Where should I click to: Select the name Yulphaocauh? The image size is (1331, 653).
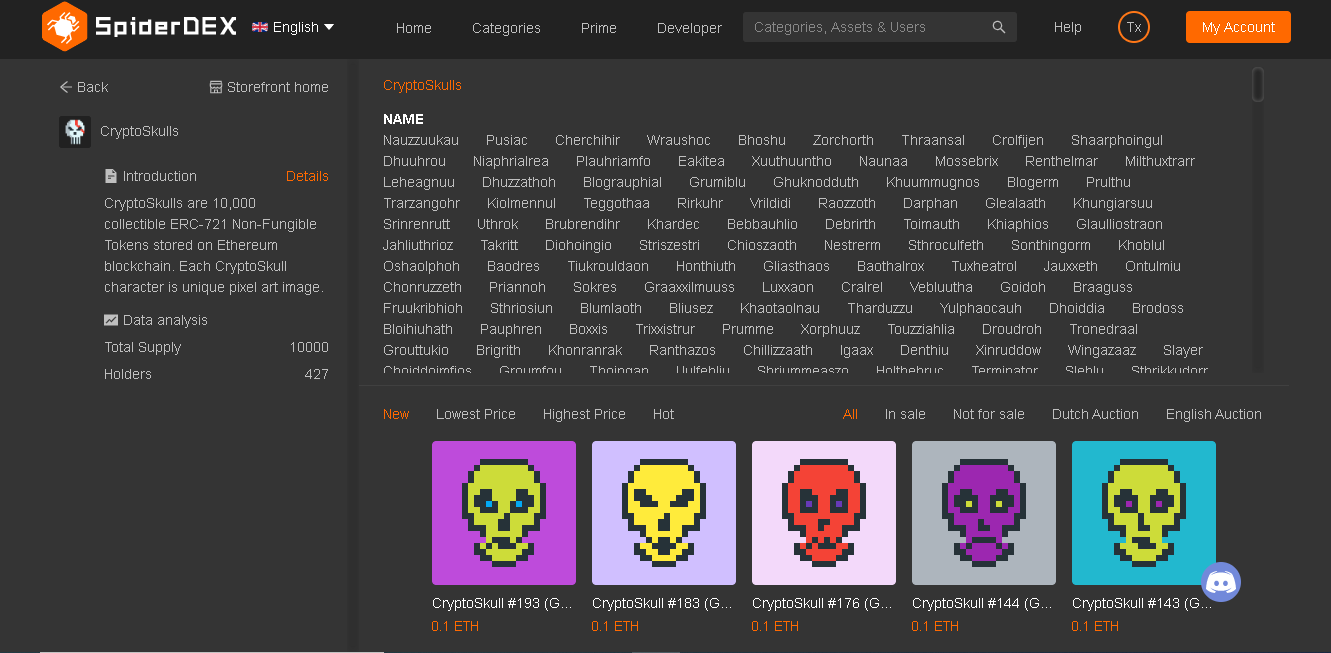coord(981,308)
